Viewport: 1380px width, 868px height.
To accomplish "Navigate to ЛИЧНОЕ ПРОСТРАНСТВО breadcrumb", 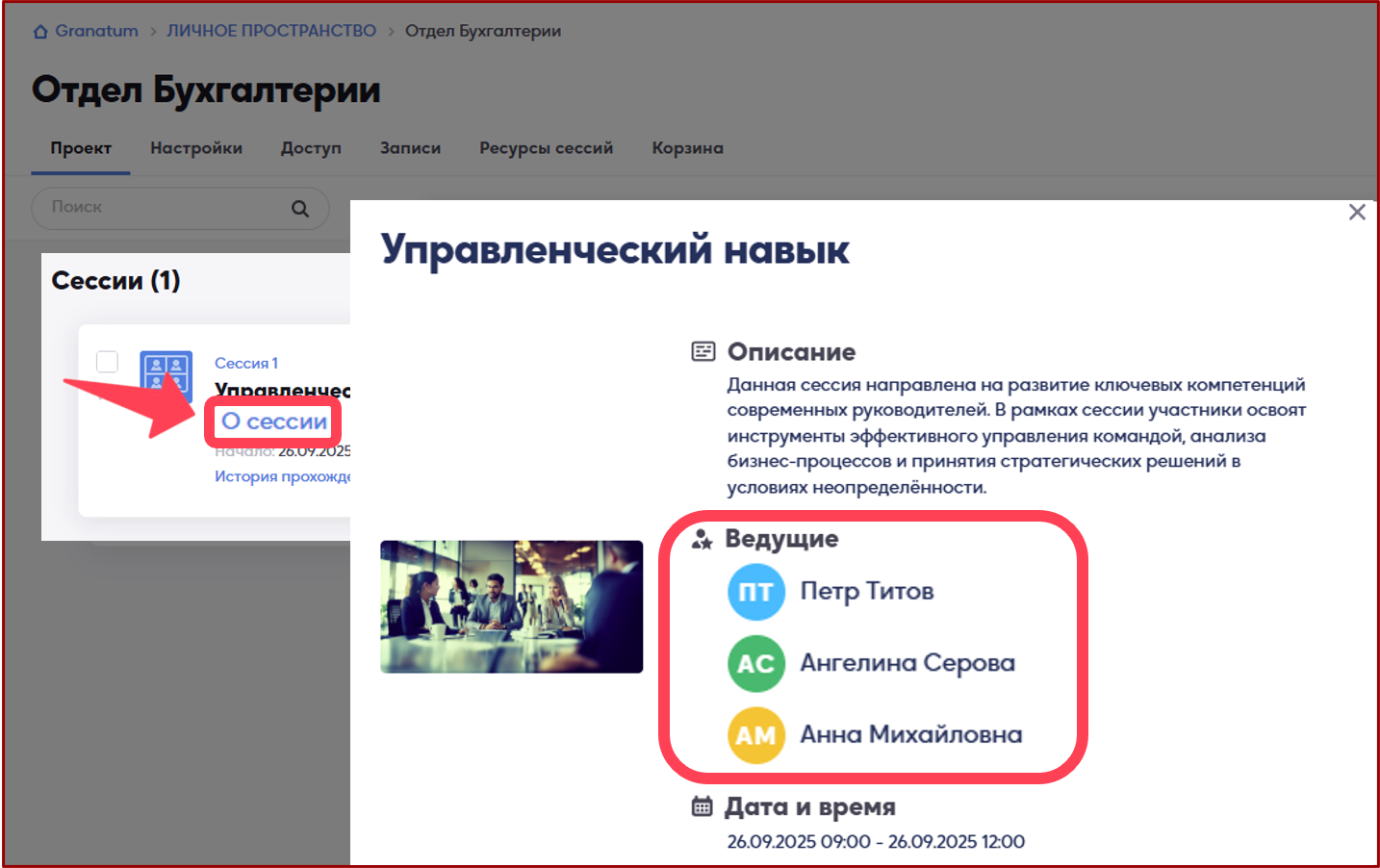I will (271, 31).
